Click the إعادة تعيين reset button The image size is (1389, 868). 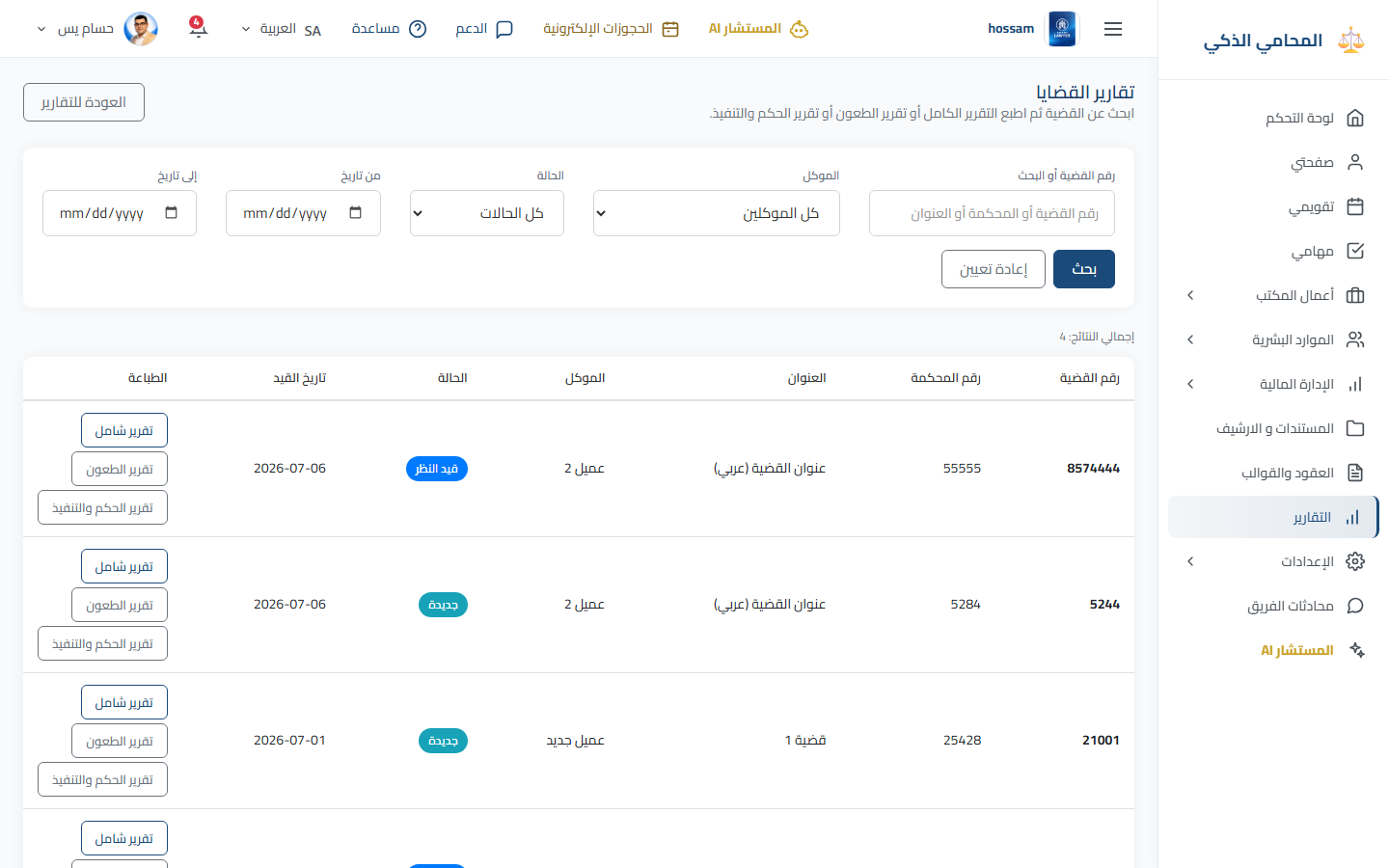point(994,269)
